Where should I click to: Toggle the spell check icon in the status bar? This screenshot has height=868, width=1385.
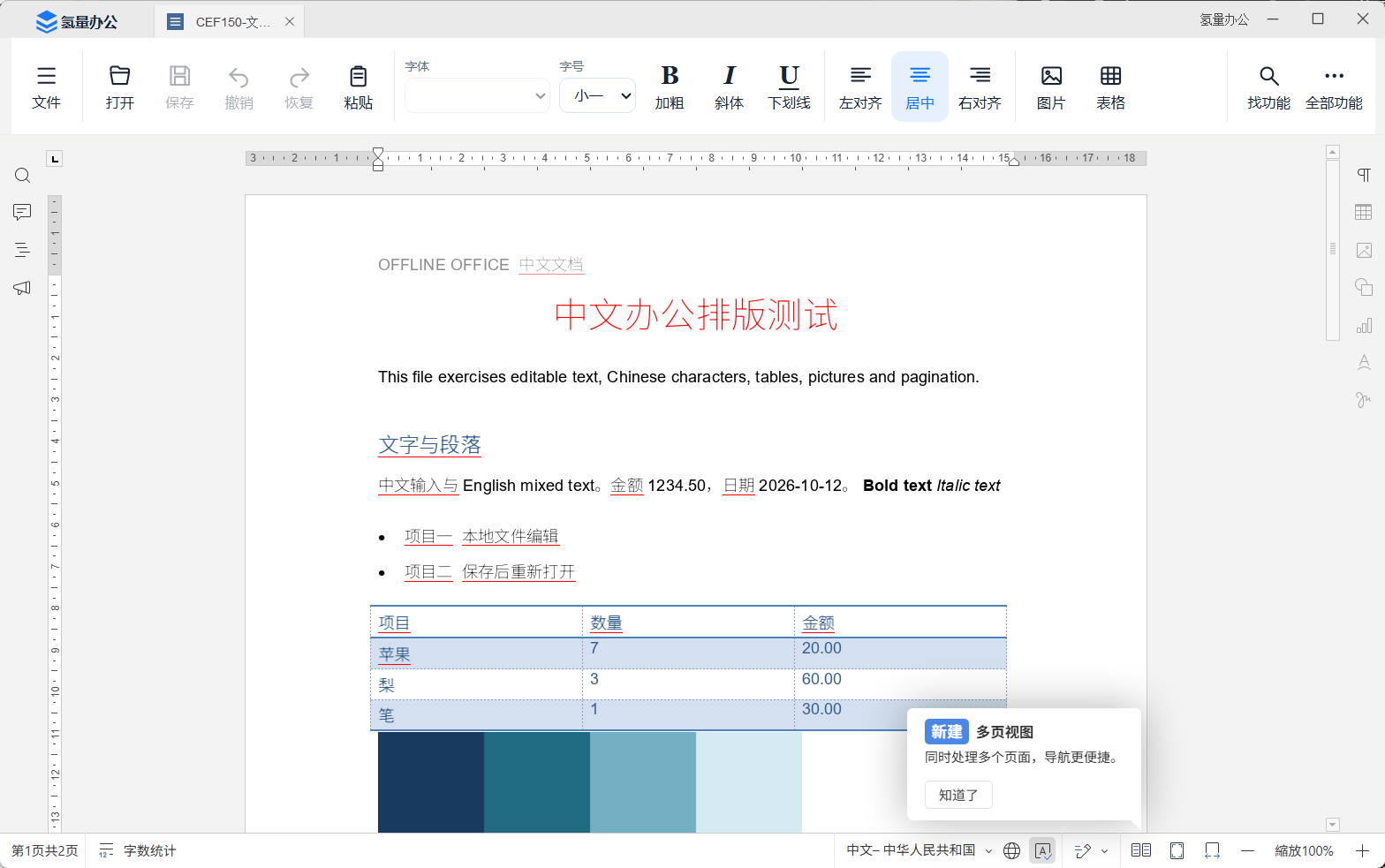[x=1043, y=850]
